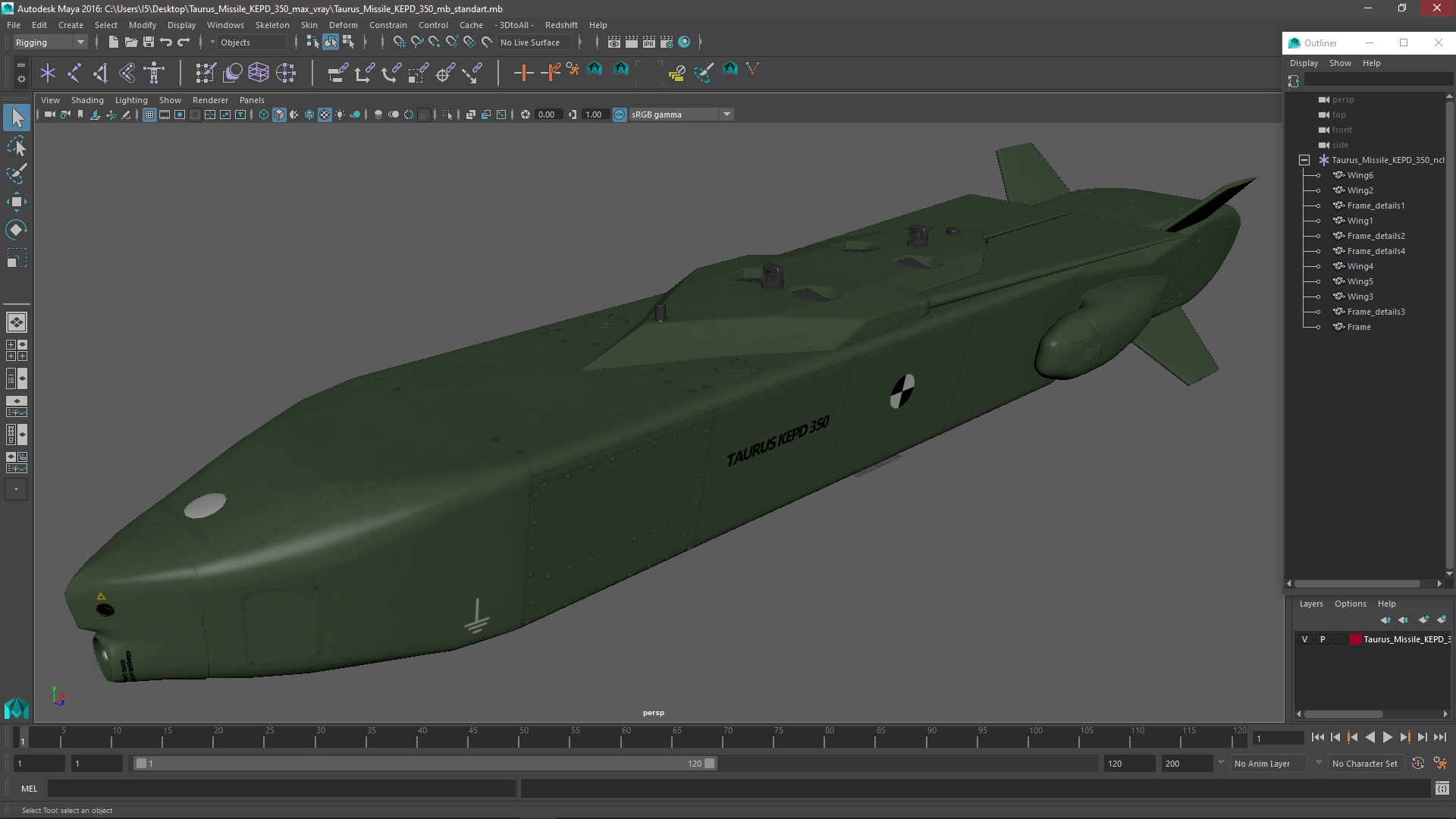Screen dimensions: 1456x819
Task: Click the New Scene icon
Action: pos(113,42)
